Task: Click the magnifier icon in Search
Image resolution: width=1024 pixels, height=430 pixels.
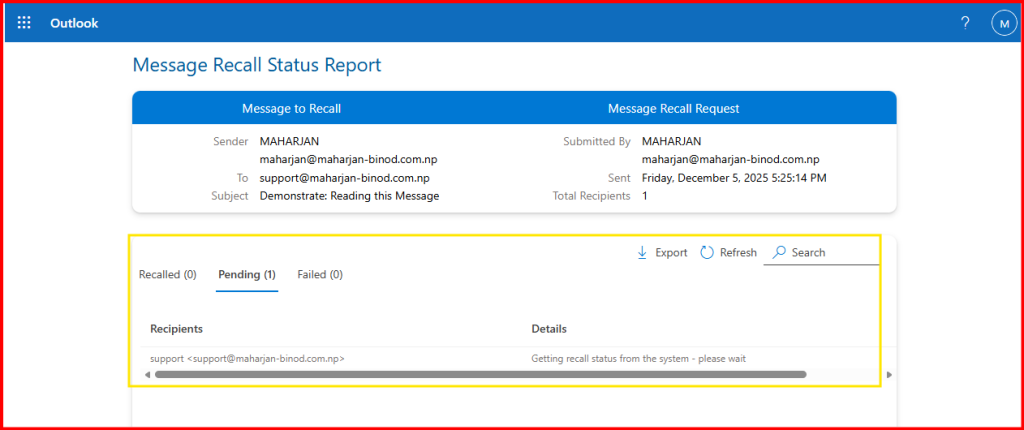Action: pos(779,253)
